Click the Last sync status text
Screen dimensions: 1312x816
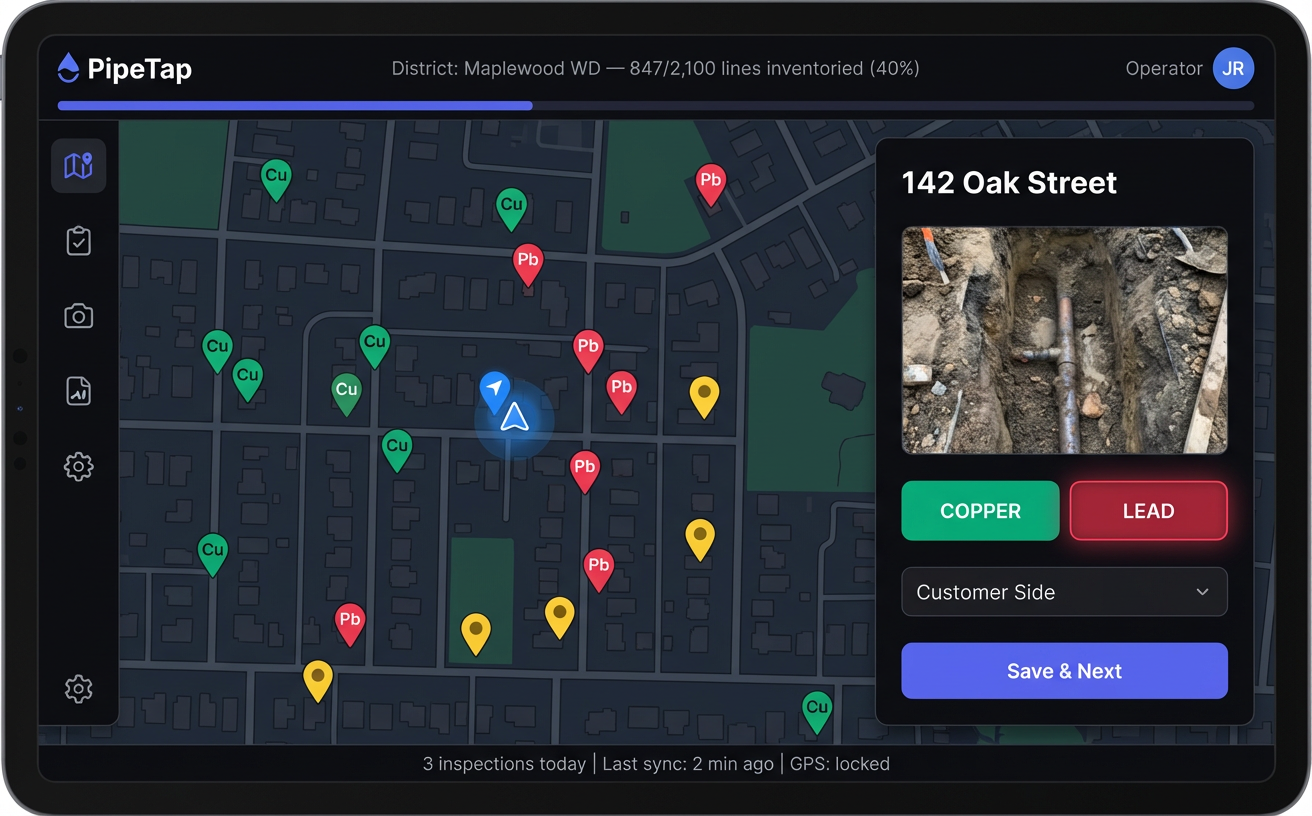(689, 763)
